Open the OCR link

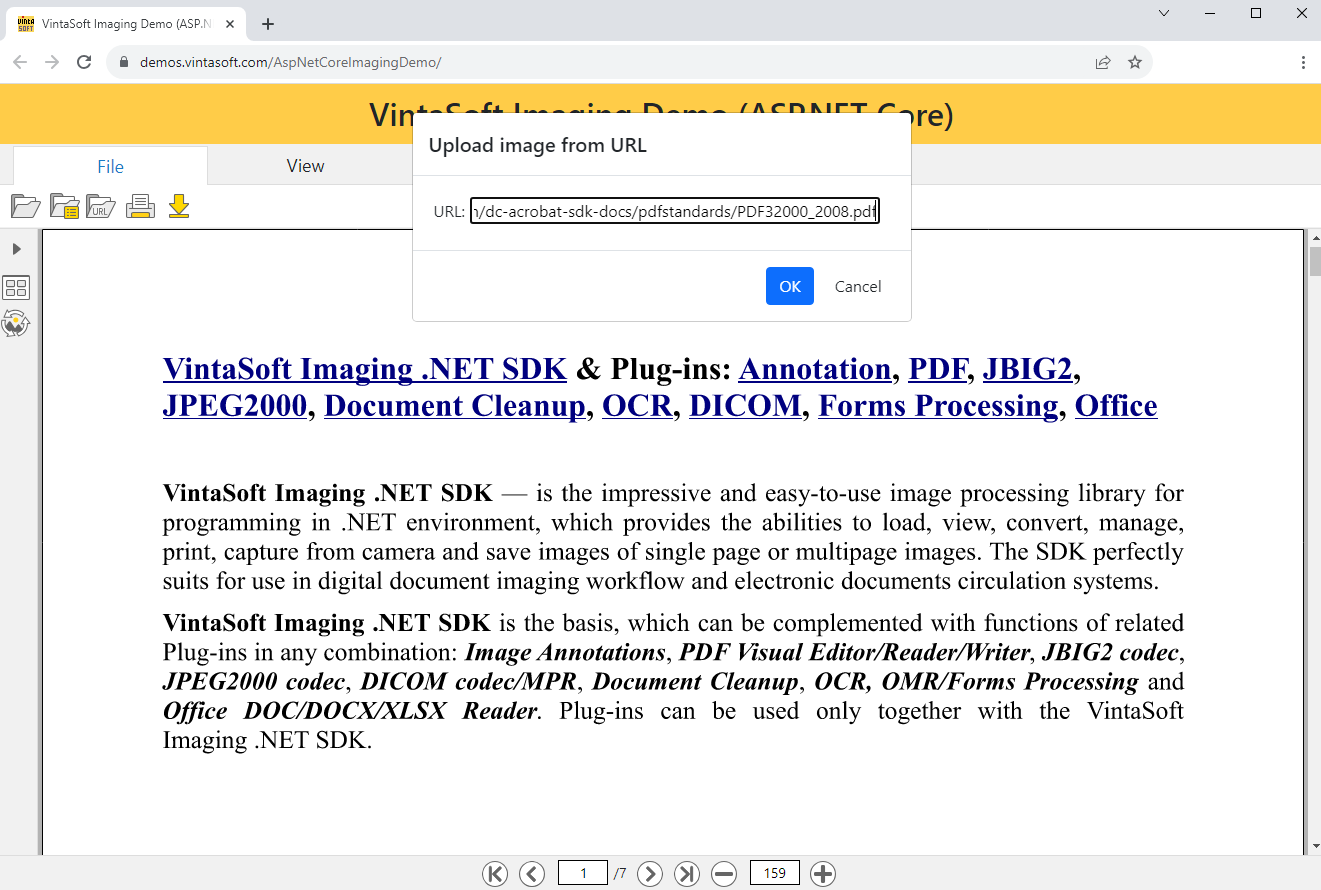pyautogui.click(x=637, y=405)
